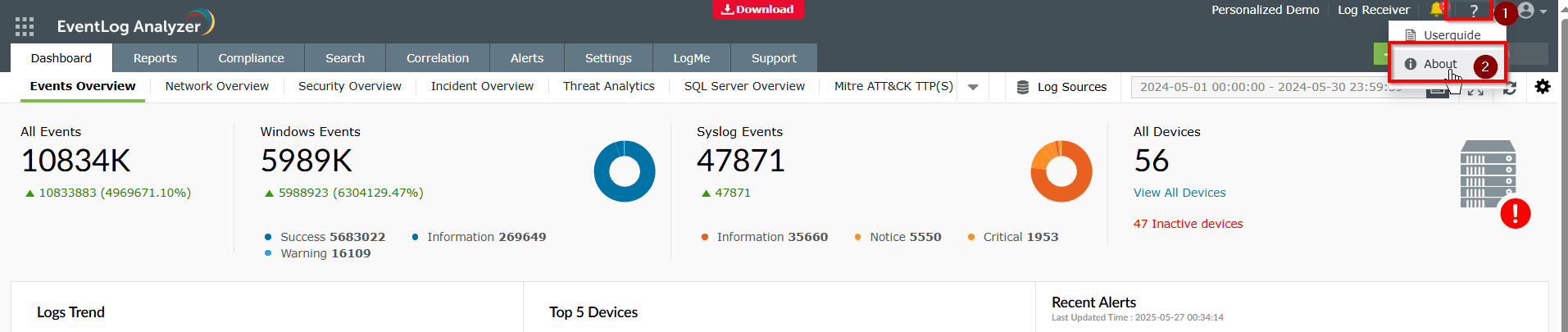Open the Compliance tab
The height and width of the screenshot is (332, 1568).
[251, 58]
